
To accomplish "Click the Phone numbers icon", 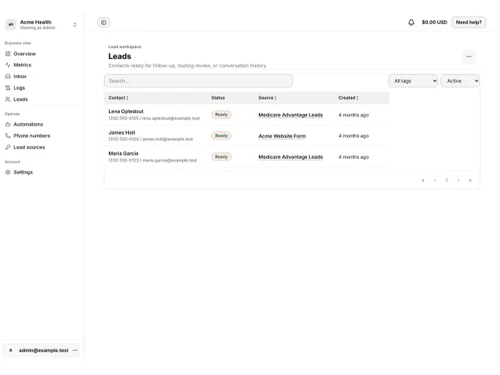I will coord(8,136).
